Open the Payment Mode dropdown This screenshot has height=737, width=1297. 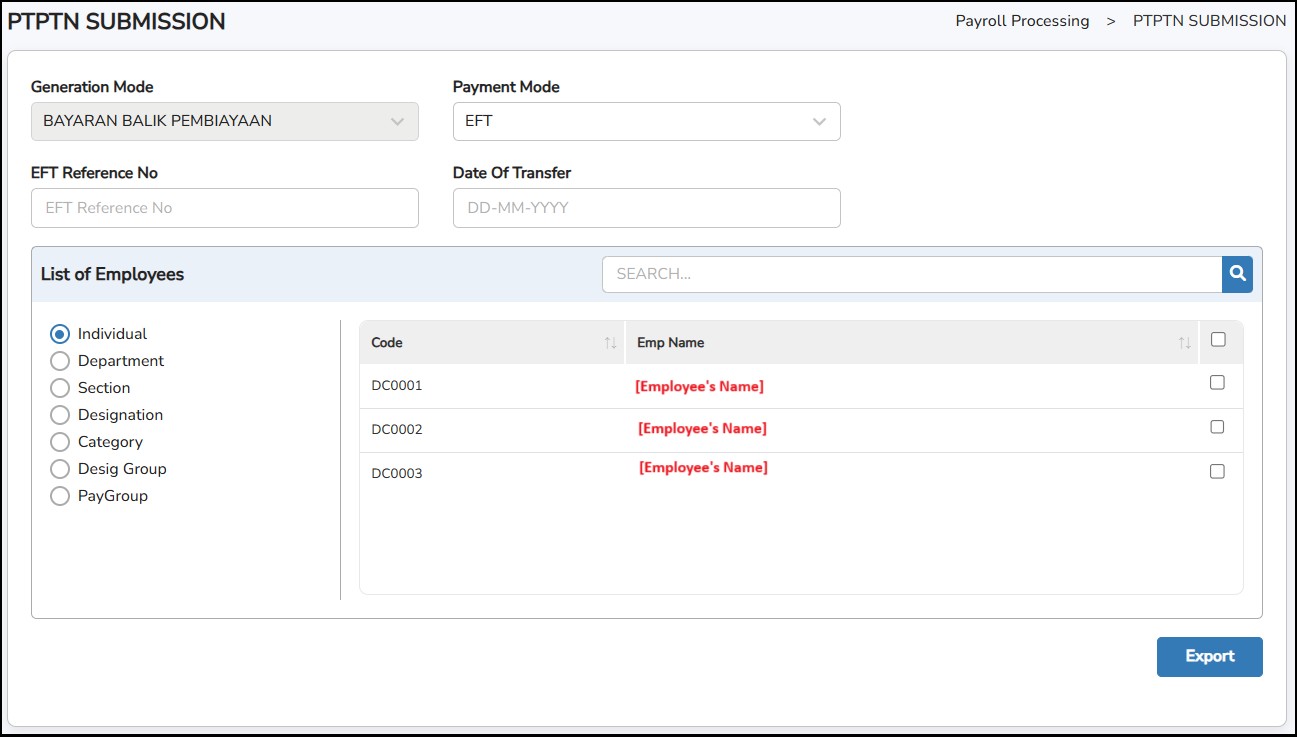coord(646,121)
